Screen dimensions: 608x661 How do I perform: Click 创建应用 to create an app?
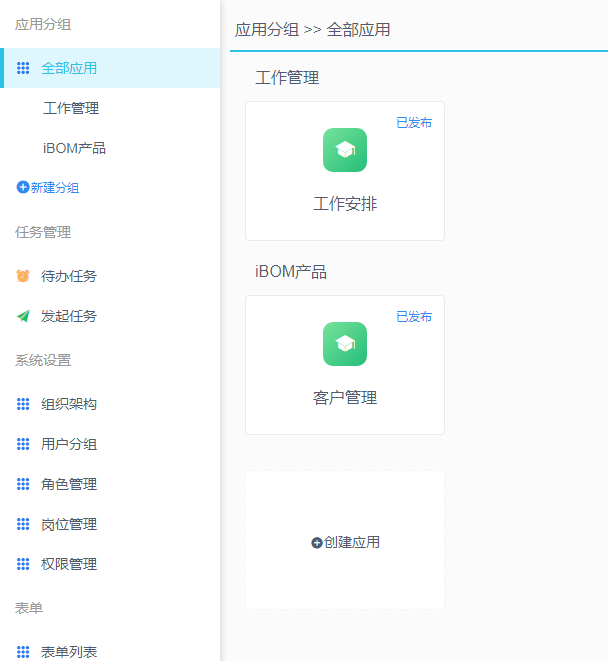tap(352, 542)
